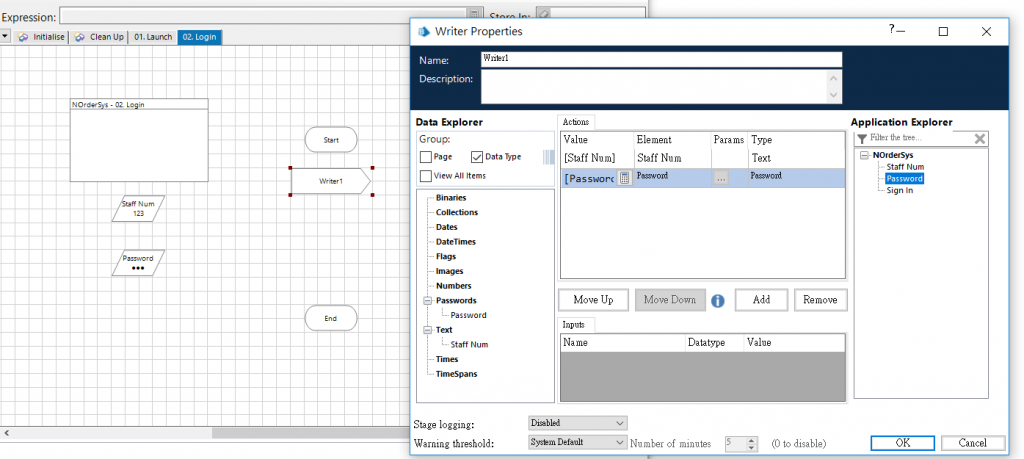Collapse the NOrderSys application tree node
The height and width of the screenshot is (459, 1024).
pos(865,155)
